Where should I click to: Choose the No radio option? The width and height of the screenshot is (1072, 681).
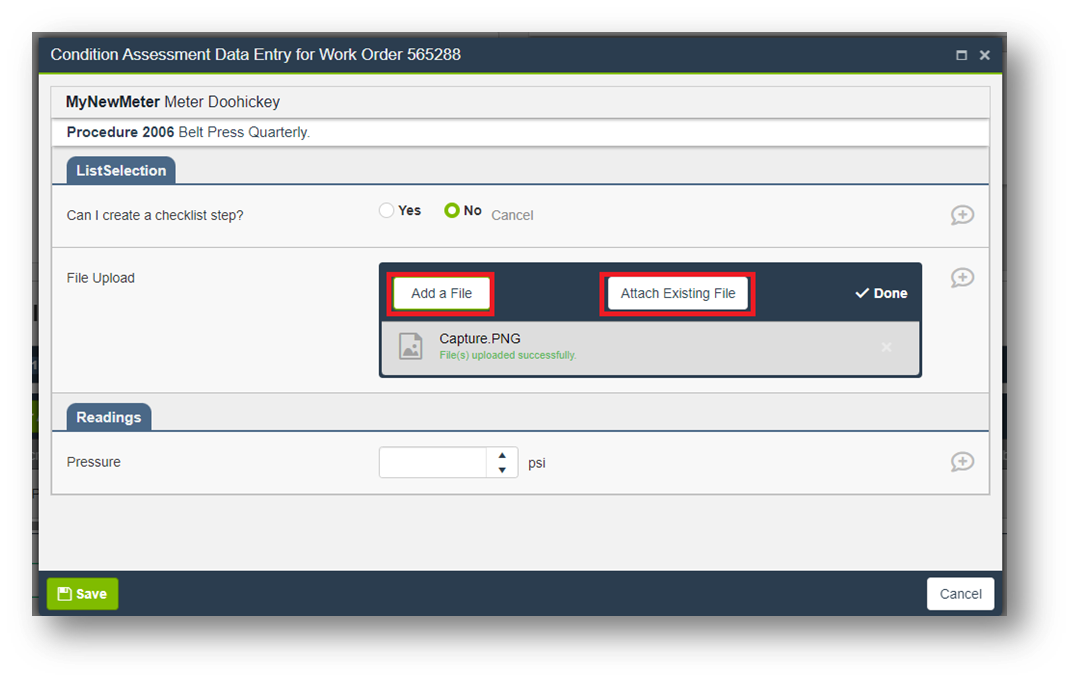tap(452, 211)
